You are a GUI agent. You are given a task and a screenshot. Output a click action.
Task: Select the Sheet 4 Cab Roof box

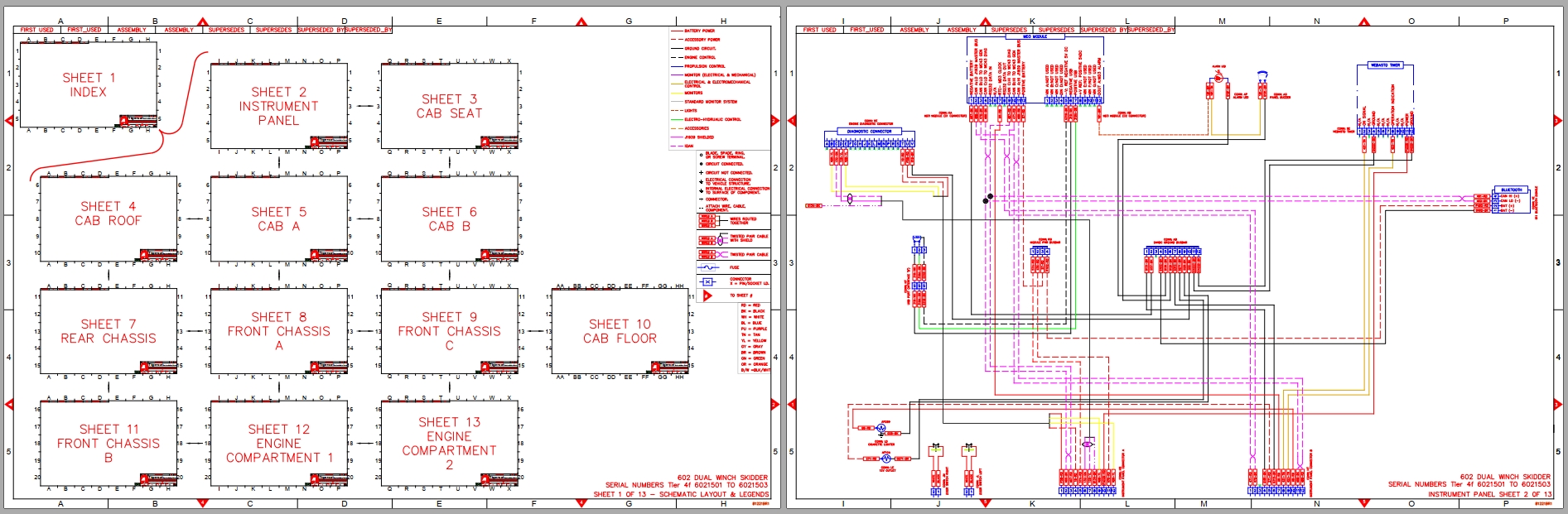pyautogui.click(x=108, y=219)
